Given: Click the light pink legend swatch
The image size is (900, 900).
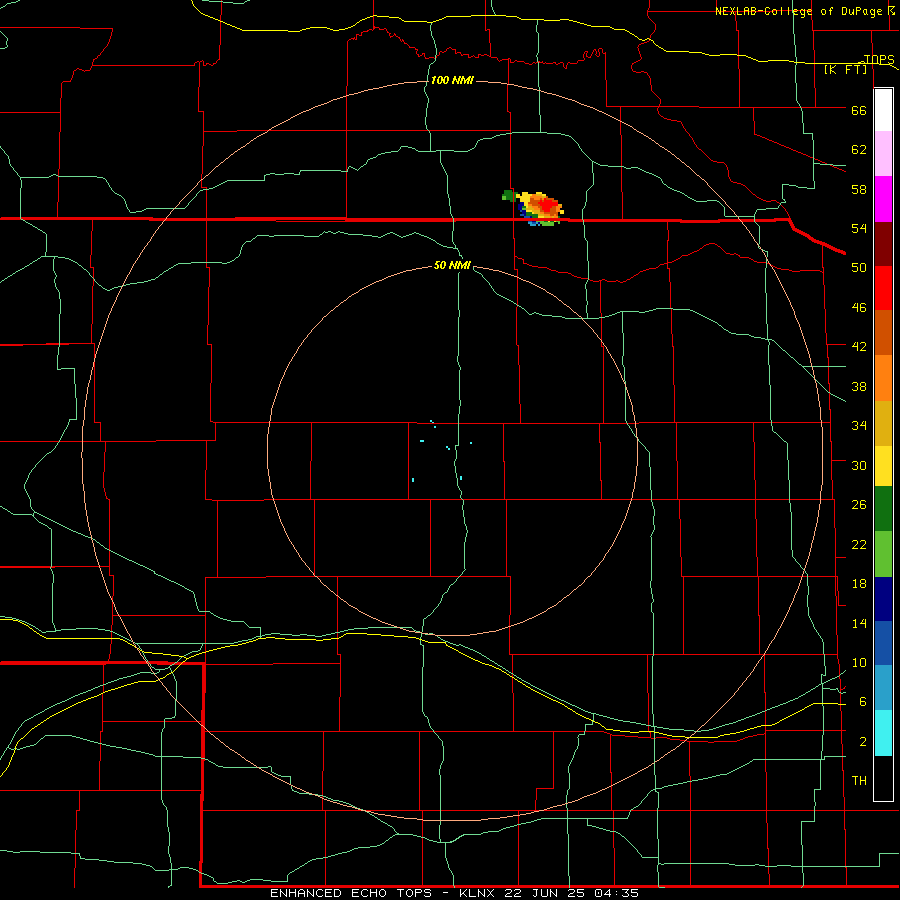Looking at the screenshot, I should click(883, 154).
